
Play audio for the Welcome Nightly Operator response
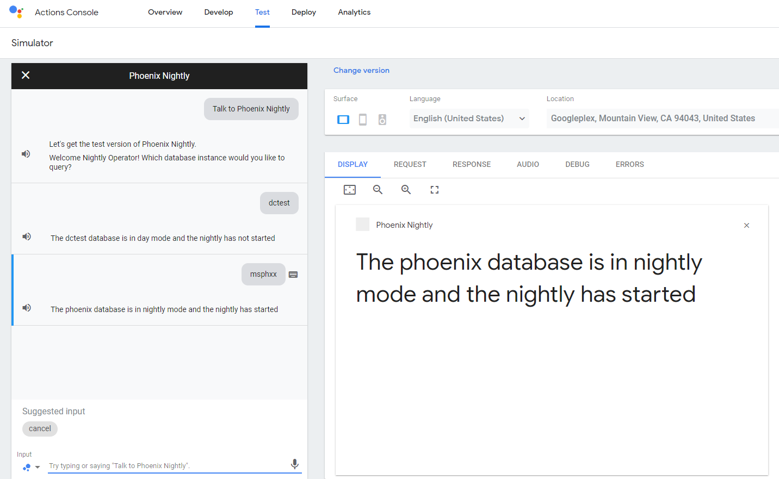click(x=26, y=154)
